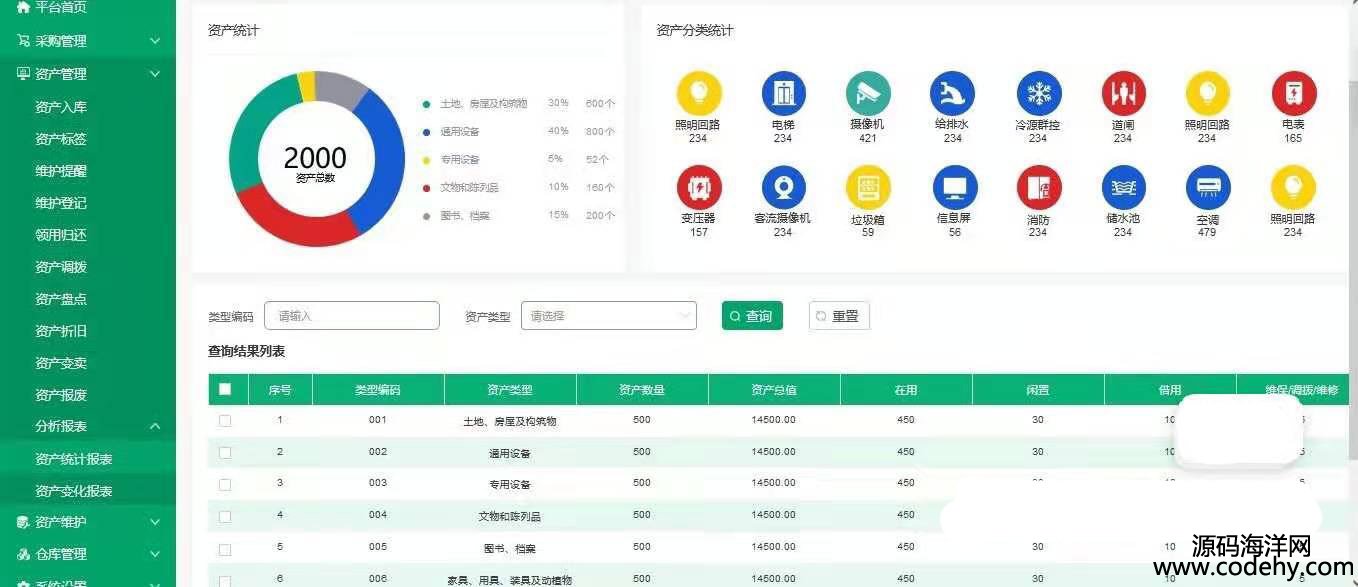
Task: Open the 维护登记 page
Action: 61,203
